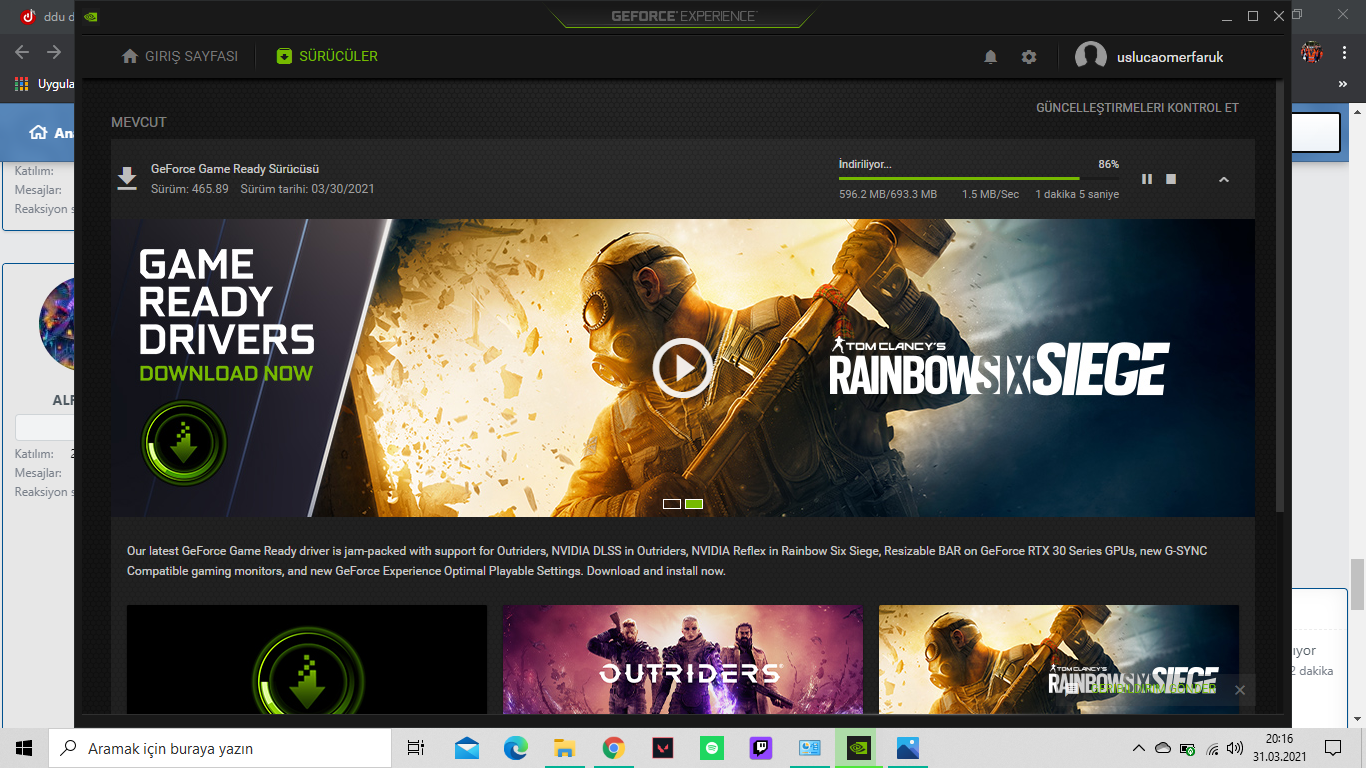Image resolution: width=1366 pixels, height=768 pixels.
Task: Open the Windows Start menu
Action: (24, 748)
